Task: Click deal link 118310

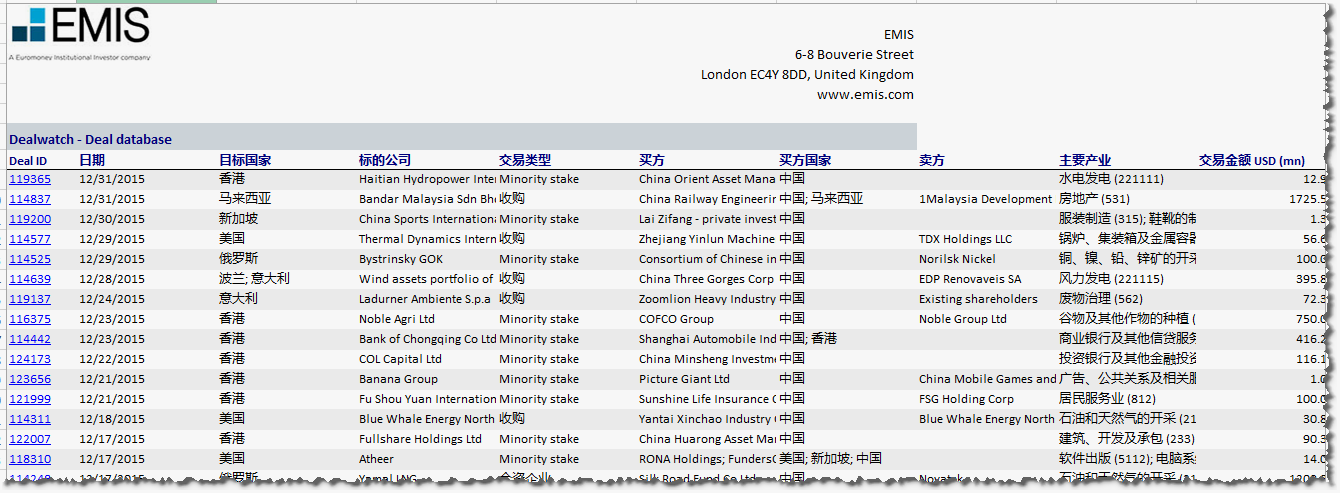Action: pyautogui.click(x=30, y=459)
